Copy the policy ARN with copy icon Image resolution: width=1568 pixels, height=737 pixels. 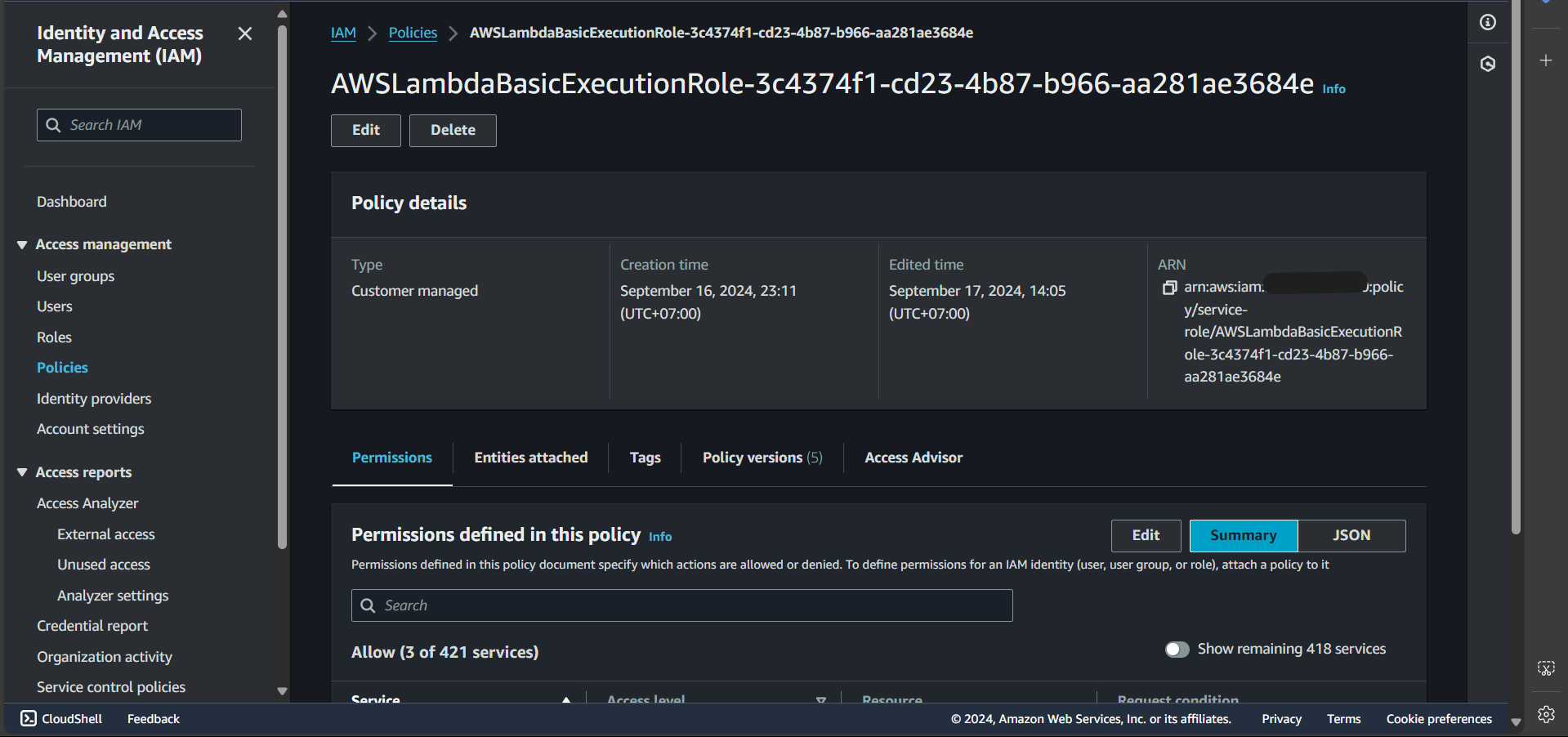pyautogui.click(x=1169, y=288)
